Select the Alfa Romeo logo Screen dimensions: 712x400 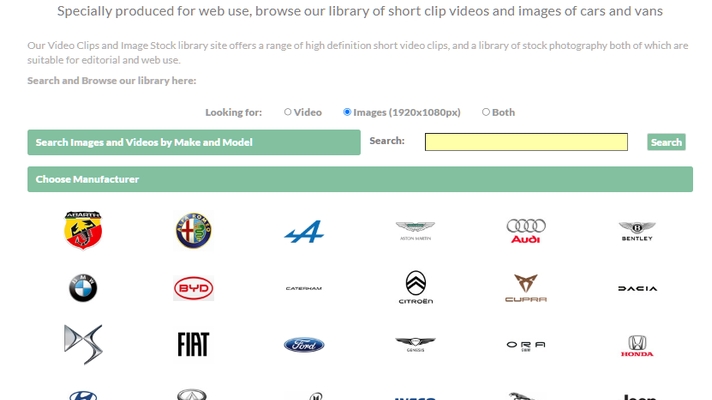[194, 231]
